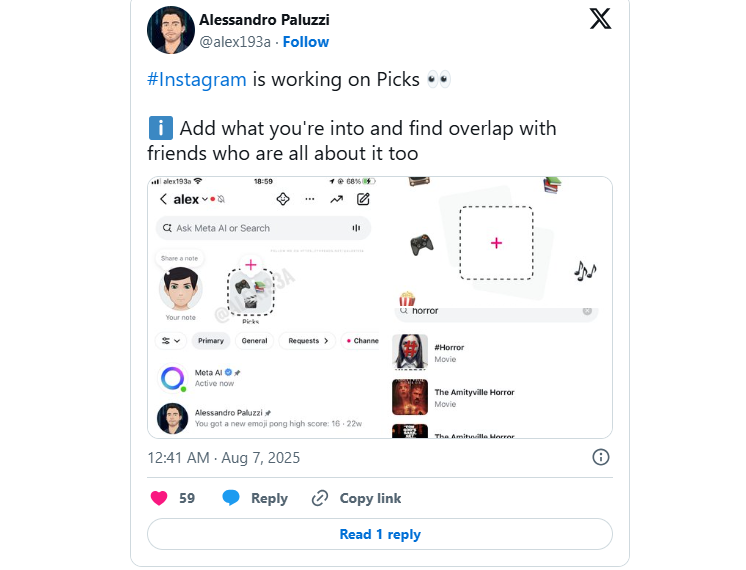
Task: Click the X logo icon
Action: click(x=600, y=19)
